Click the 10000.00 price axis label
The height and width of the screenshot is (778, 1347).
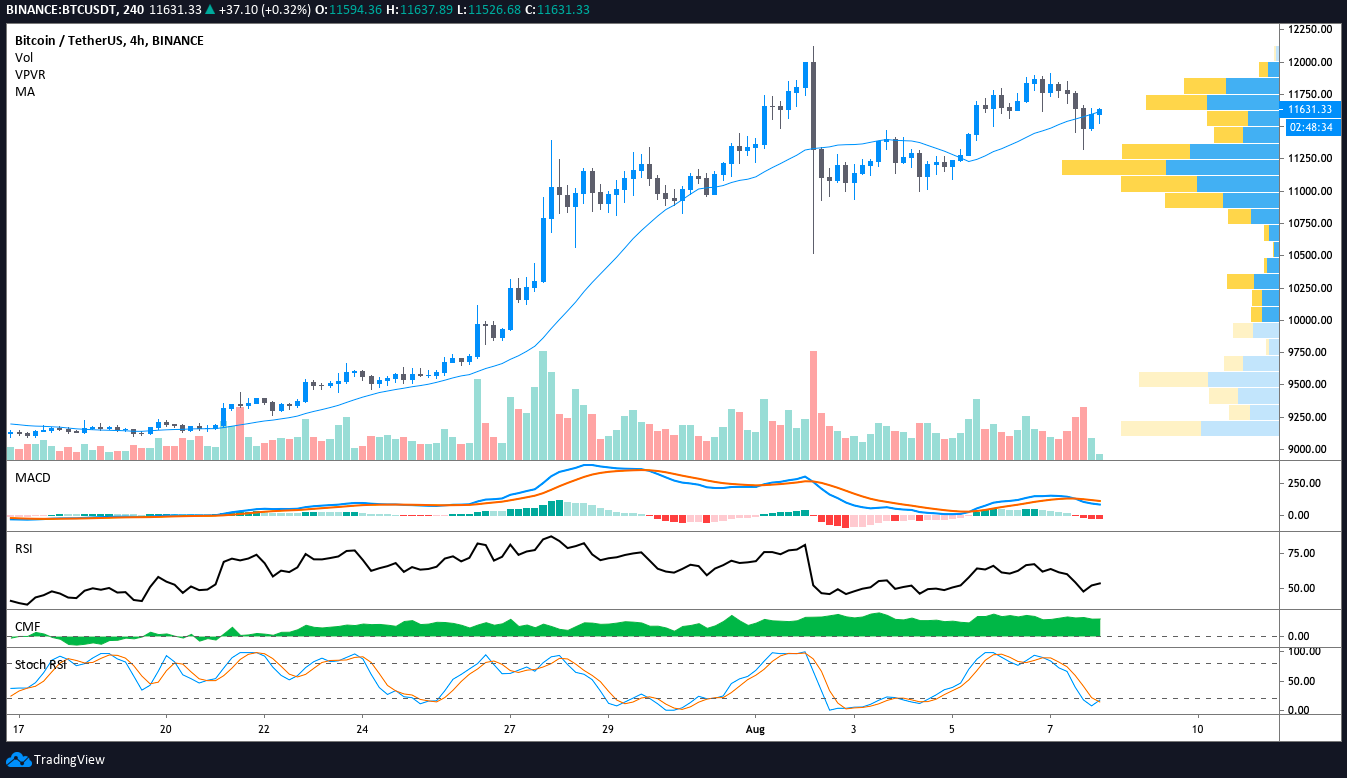point(1311,320)
